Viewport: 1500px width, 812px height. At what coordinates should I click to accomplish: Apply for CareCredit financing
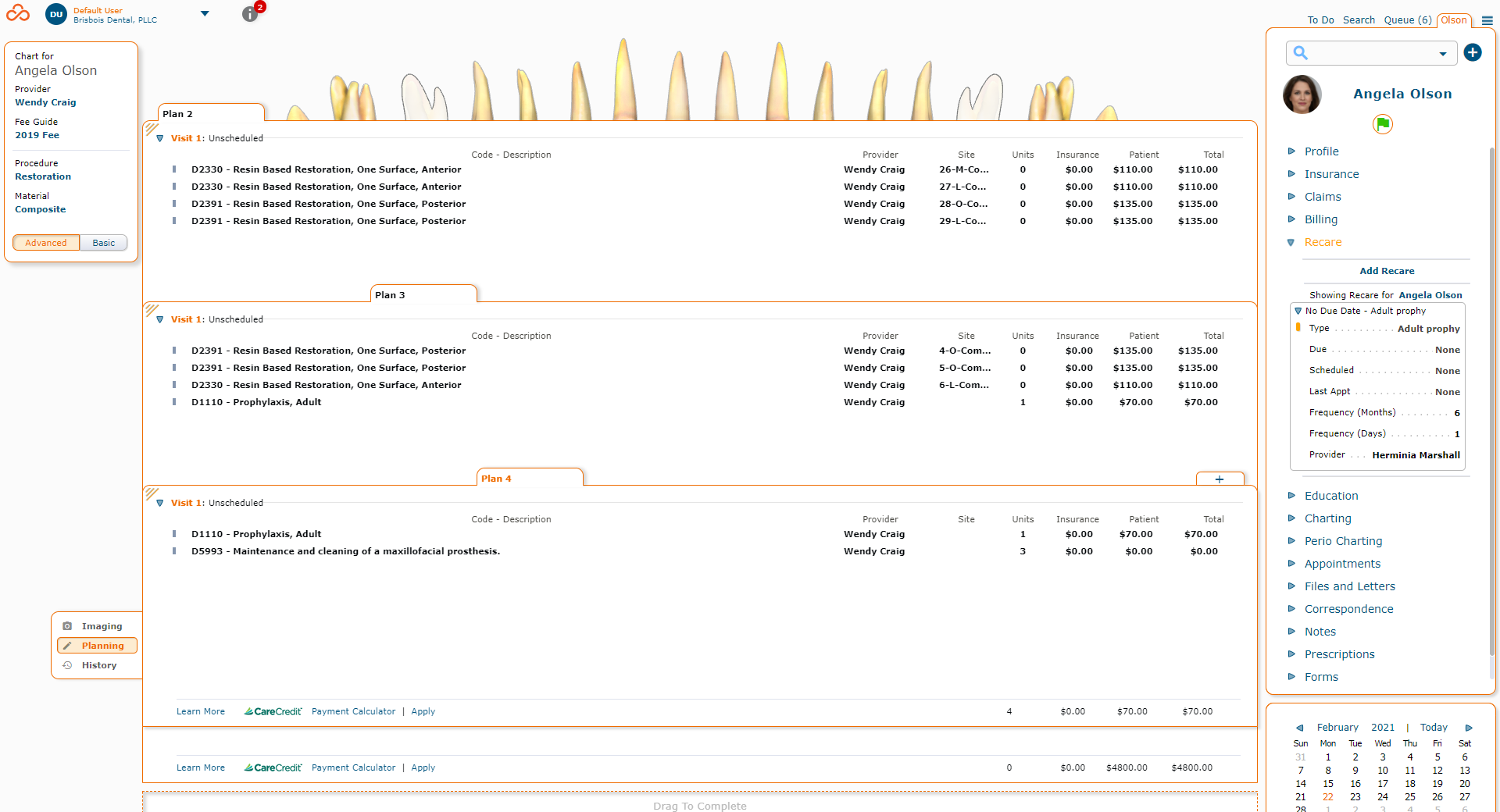423,711
